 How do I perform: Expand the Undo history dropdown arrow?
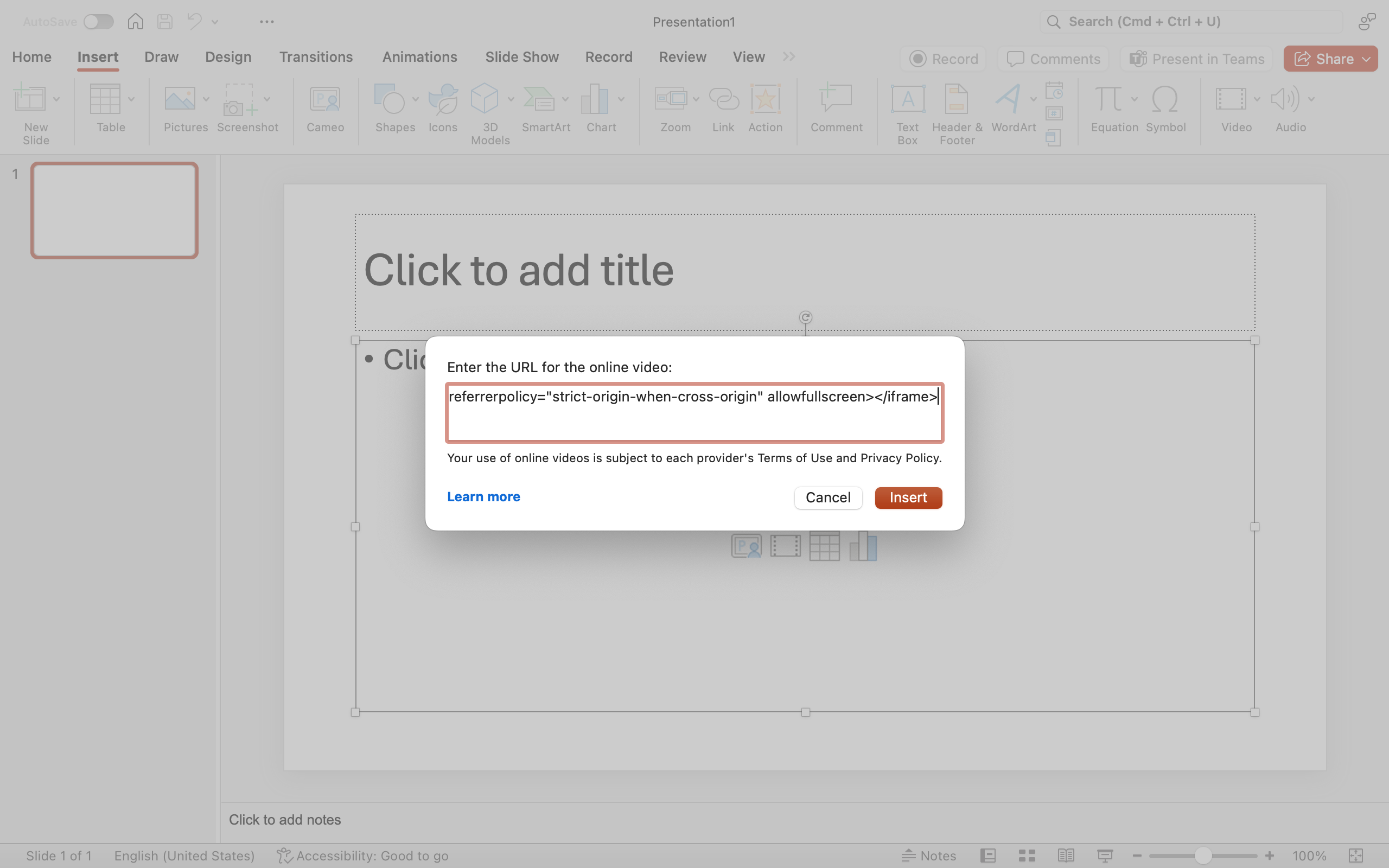click(x=215, y=22)
